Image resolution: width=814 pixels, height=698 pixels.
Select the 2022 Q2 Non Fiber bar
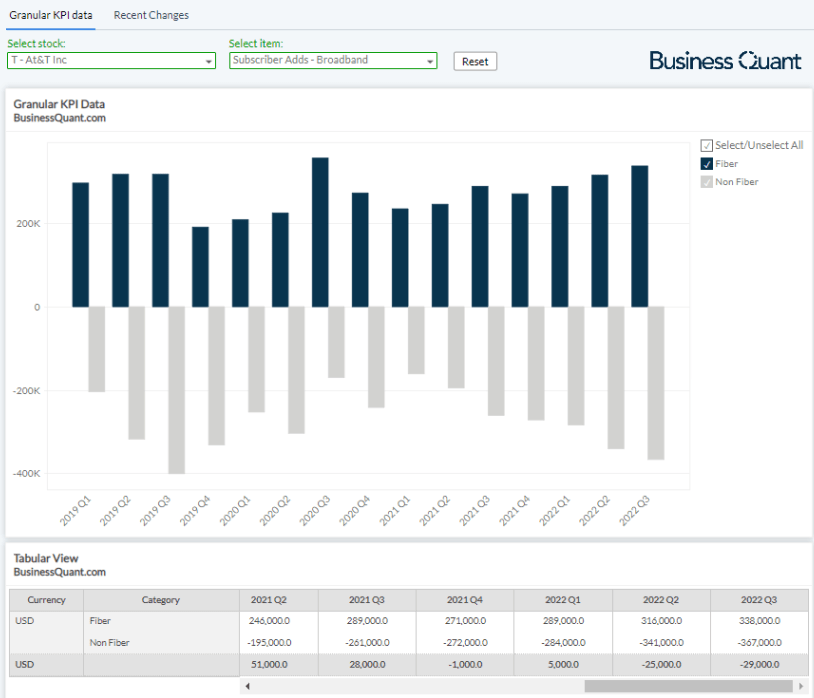[616, 378]
